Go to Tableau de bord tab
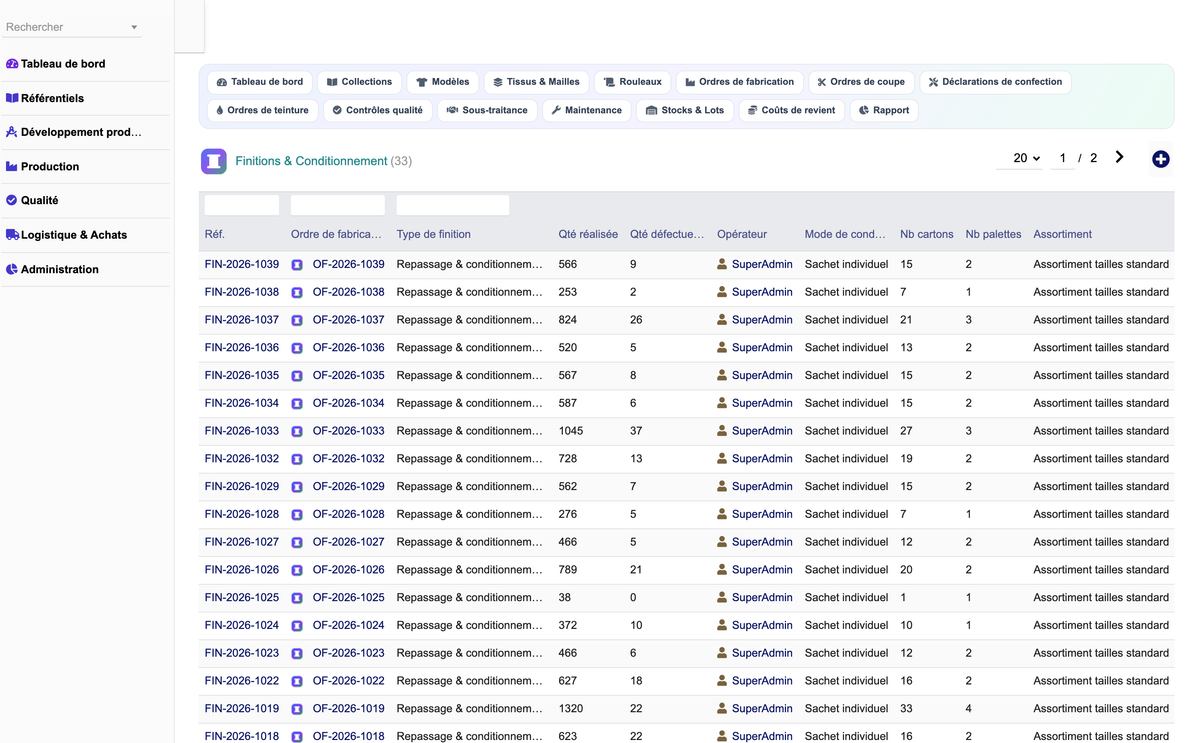Image resolution: width=1200 pixels, height=743 pixels. pos(260,82)
